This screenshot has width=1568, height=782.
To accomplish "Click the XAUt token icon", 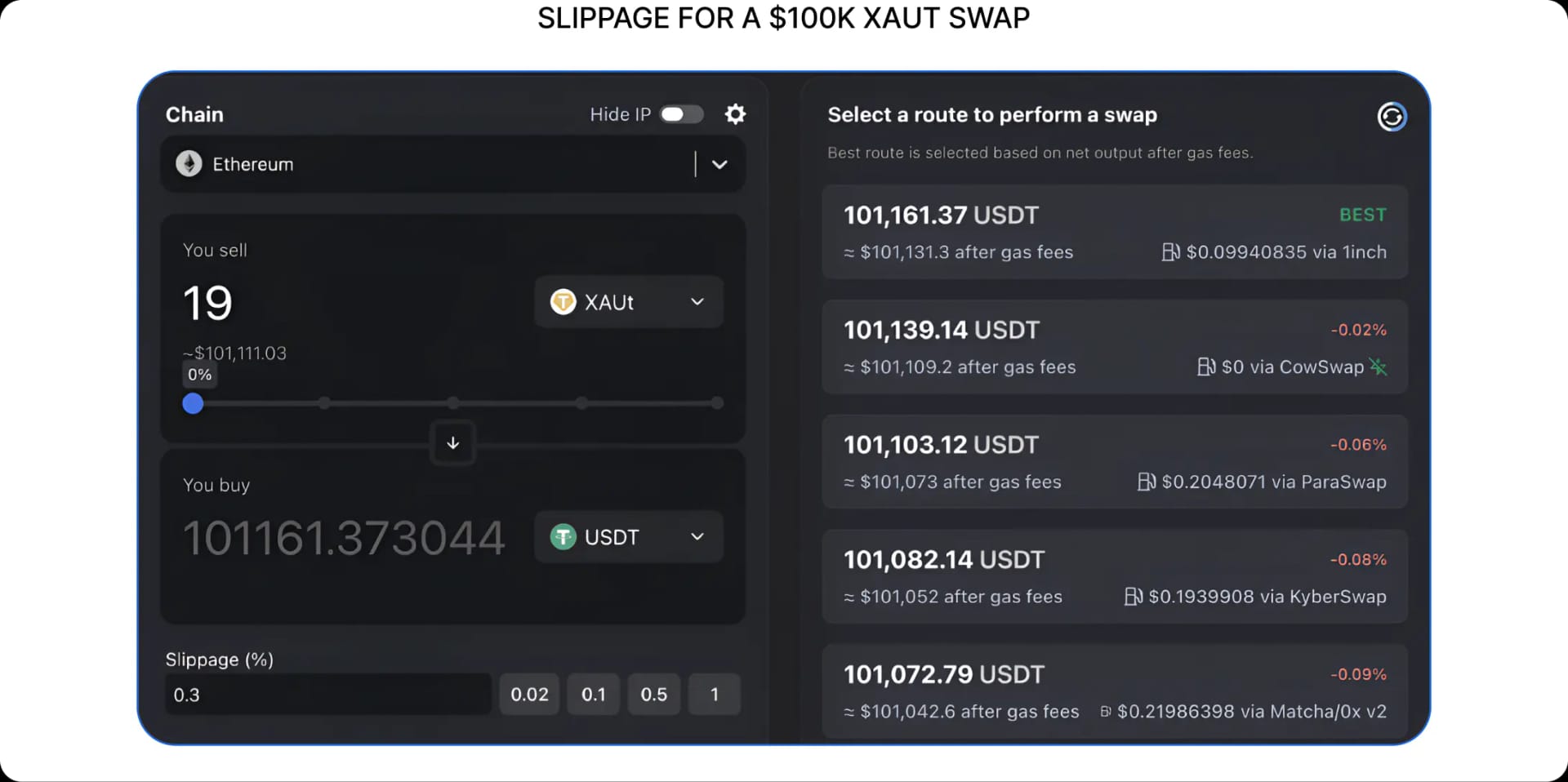I will [563, 302].
